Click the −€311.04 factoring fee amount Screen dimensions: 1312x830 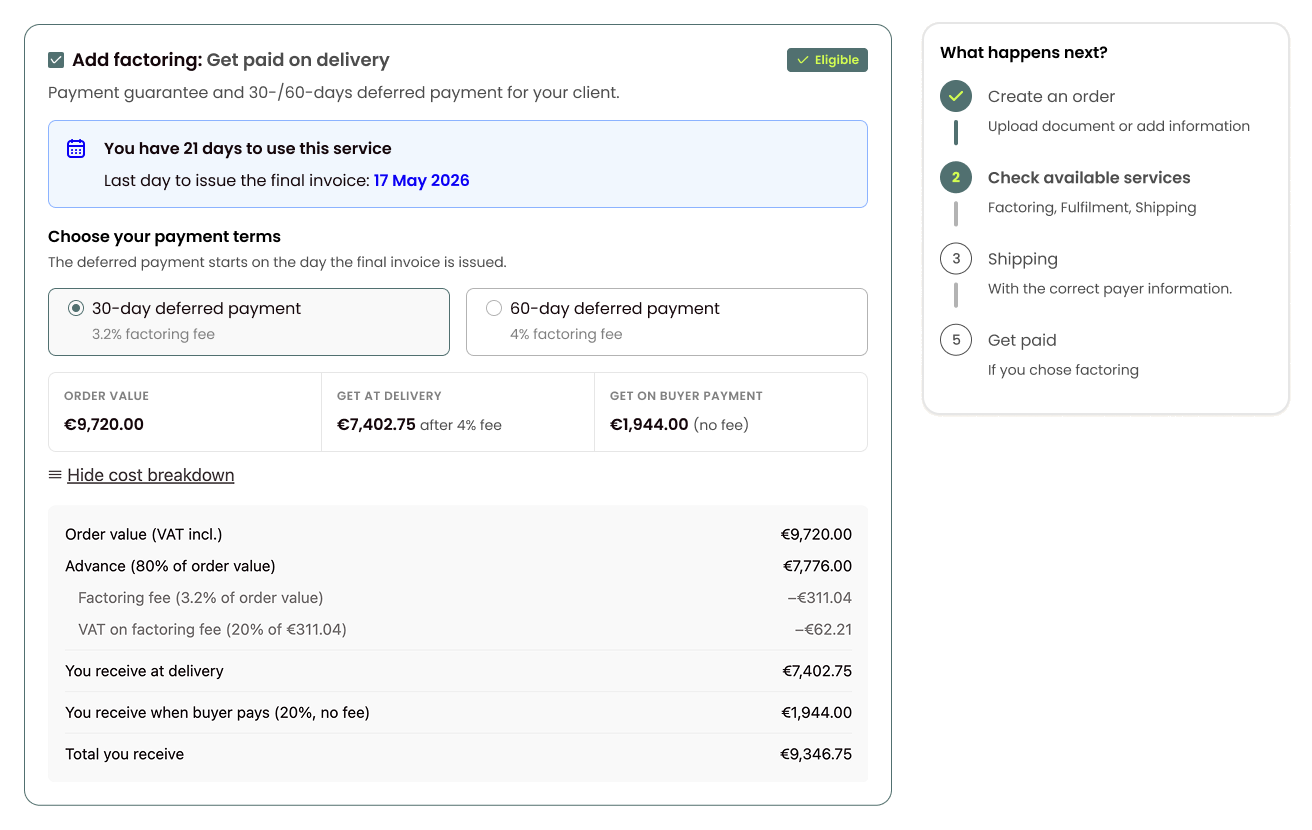(x=819, y=598)
